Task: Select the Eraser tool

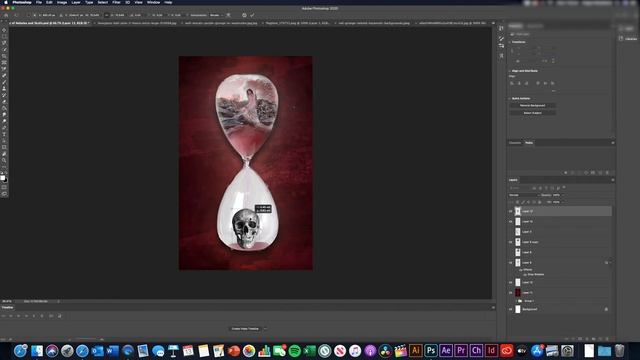Action: tap(4, 102)
